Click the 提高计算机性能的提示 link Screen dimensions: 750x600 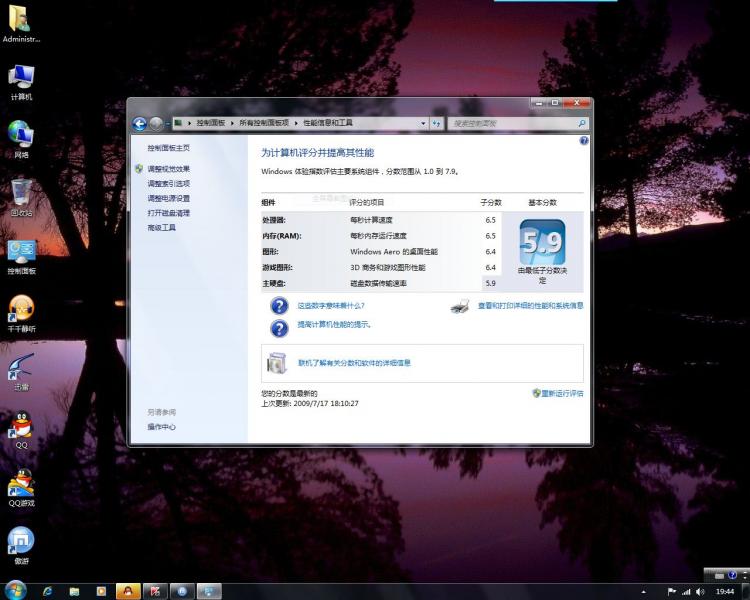(x=334, y=324)
